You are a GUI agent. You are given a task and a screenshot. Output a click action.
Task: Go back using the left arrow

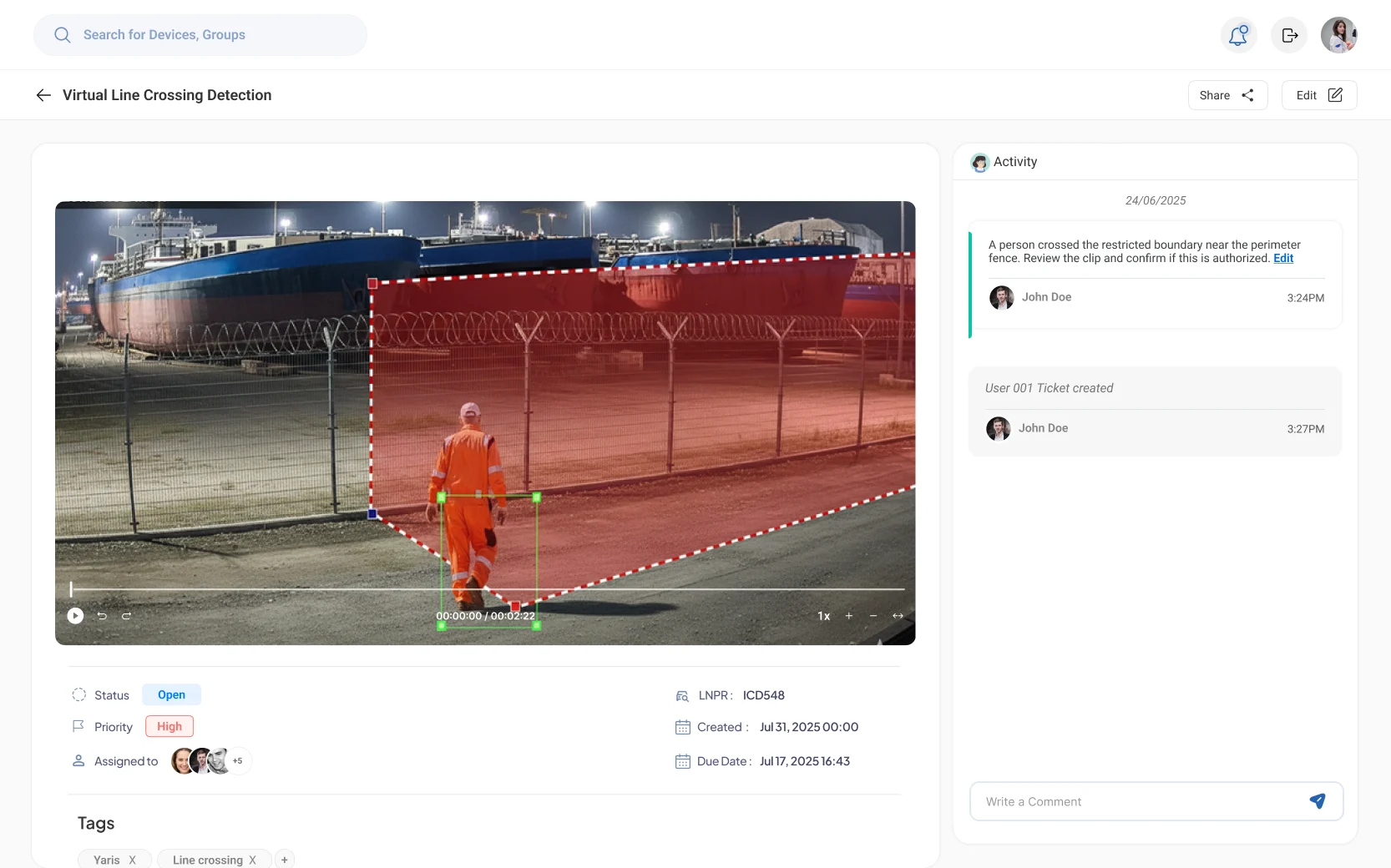pyautogui.click(x=43, y=95)
